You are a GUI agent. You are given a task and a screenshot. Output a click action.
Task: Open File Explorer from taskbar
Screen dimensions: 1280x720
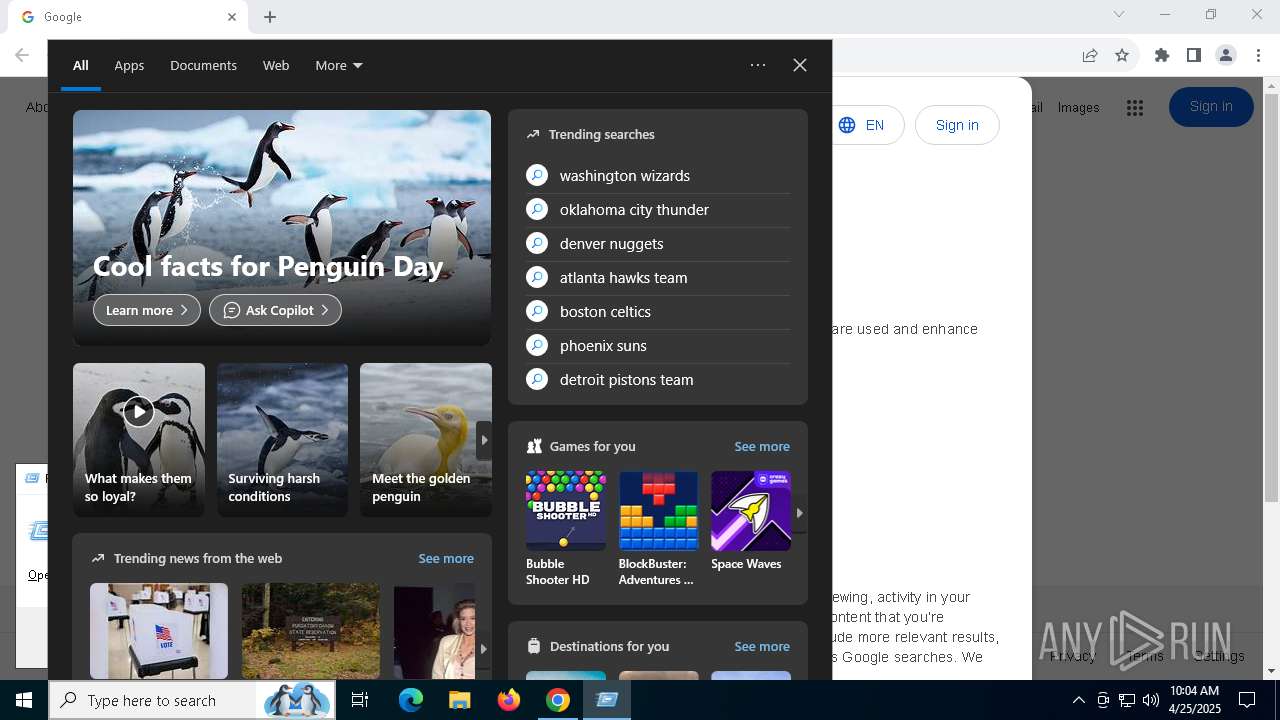[459, 700]
